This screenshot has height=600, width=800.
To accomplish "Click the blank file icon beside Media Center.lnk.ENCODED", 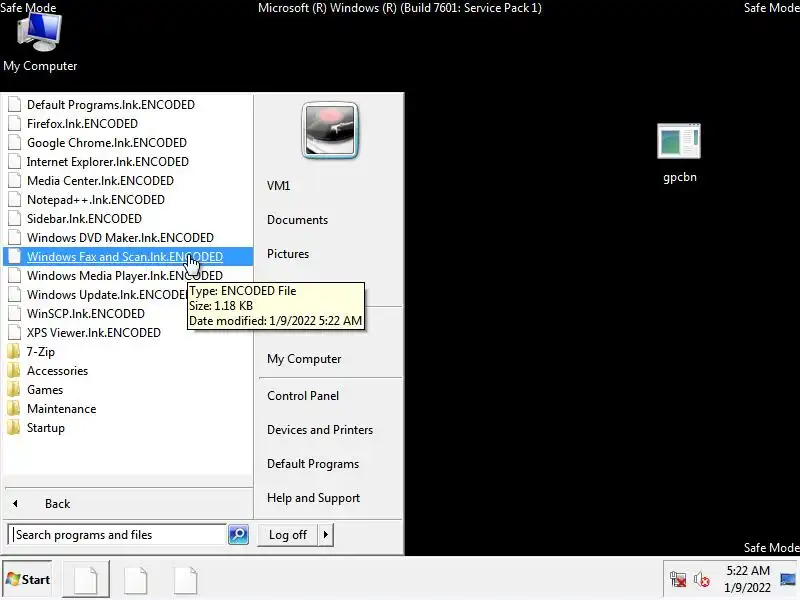I will 15,181.
